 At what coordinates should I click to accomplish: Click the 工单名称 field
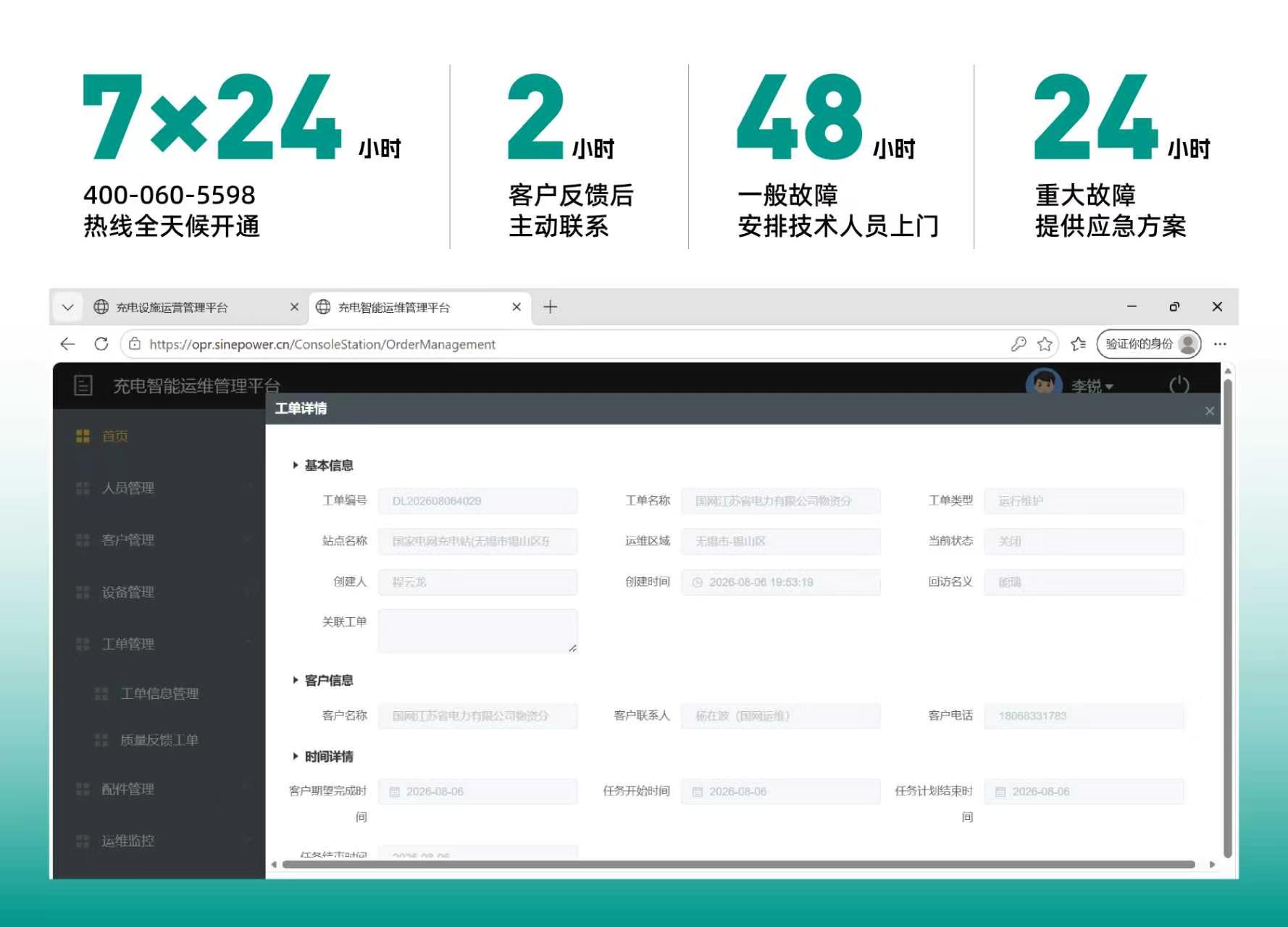(781, 501)
